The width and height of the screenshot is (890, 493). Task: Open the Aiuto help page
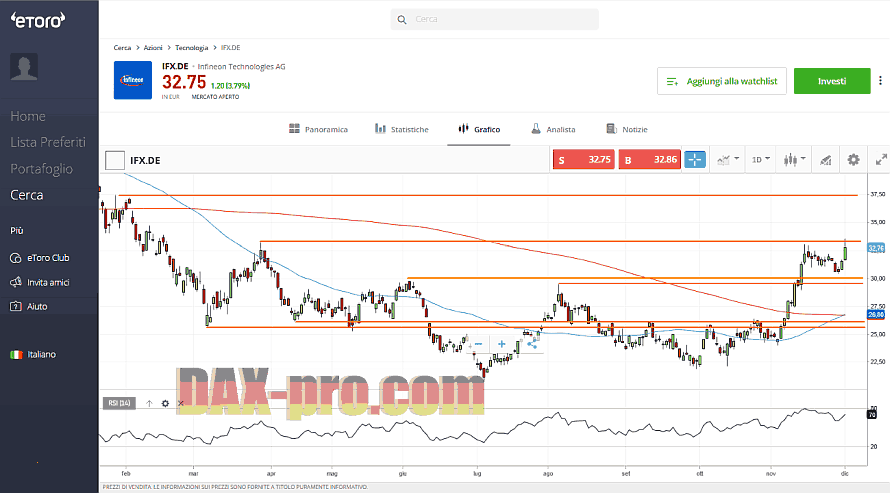click(x=37, y=306)
